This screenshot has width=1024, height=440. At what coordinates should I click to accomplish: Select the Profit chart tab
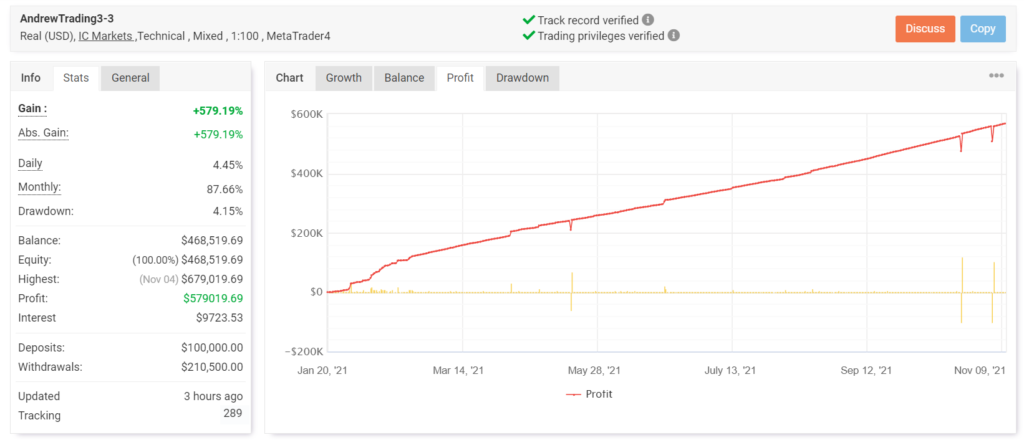pos(460,78)
